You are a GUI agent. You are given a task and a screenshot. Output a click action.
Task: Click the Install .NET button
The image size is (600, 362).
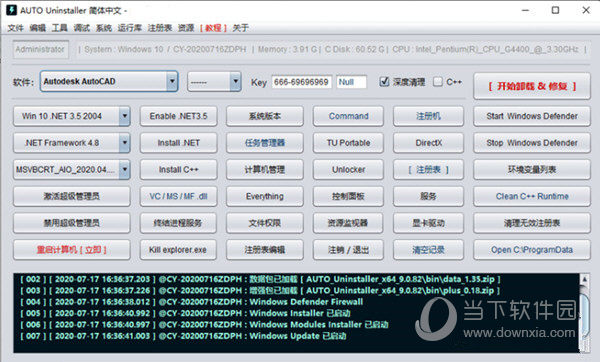click(178, 143)
